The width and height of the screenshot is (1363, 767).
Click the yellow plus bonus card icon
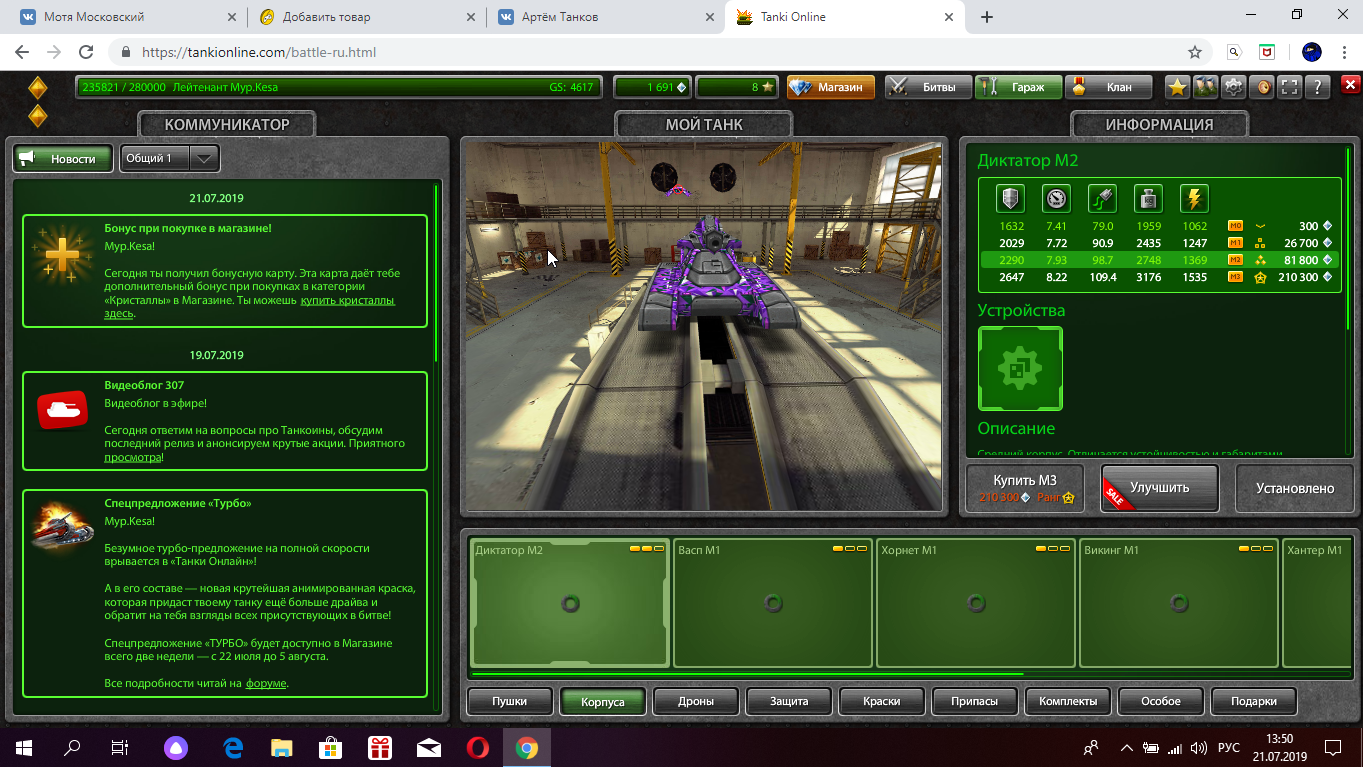click(61, 254)
